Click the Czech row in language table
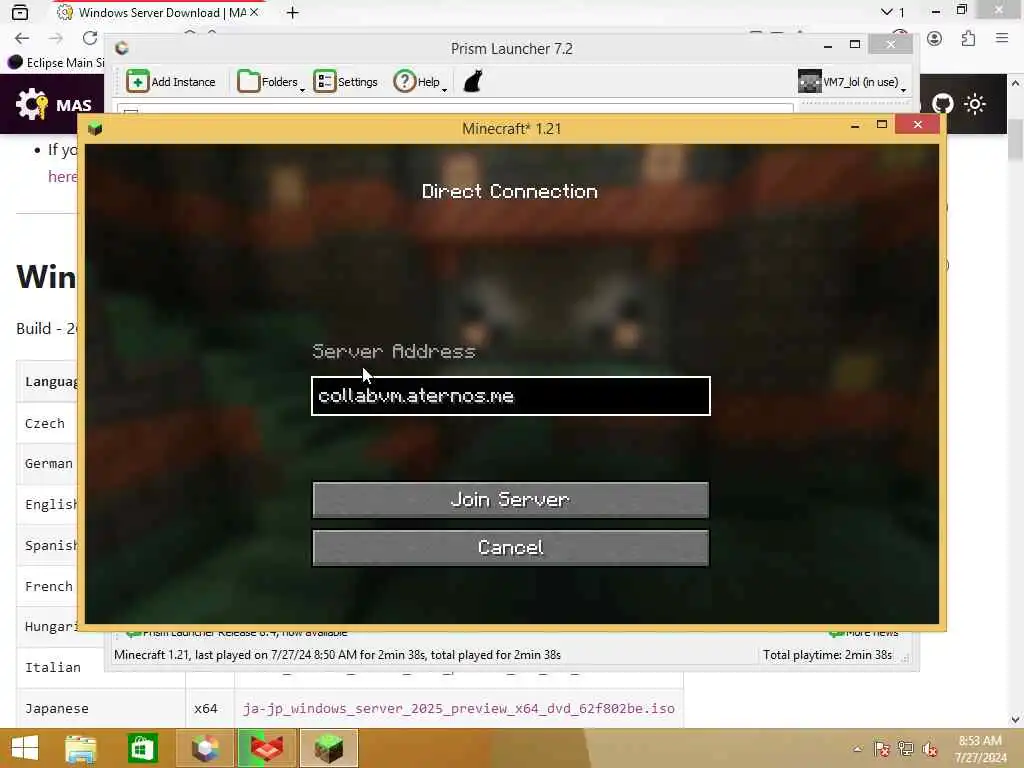 (46, 424)
